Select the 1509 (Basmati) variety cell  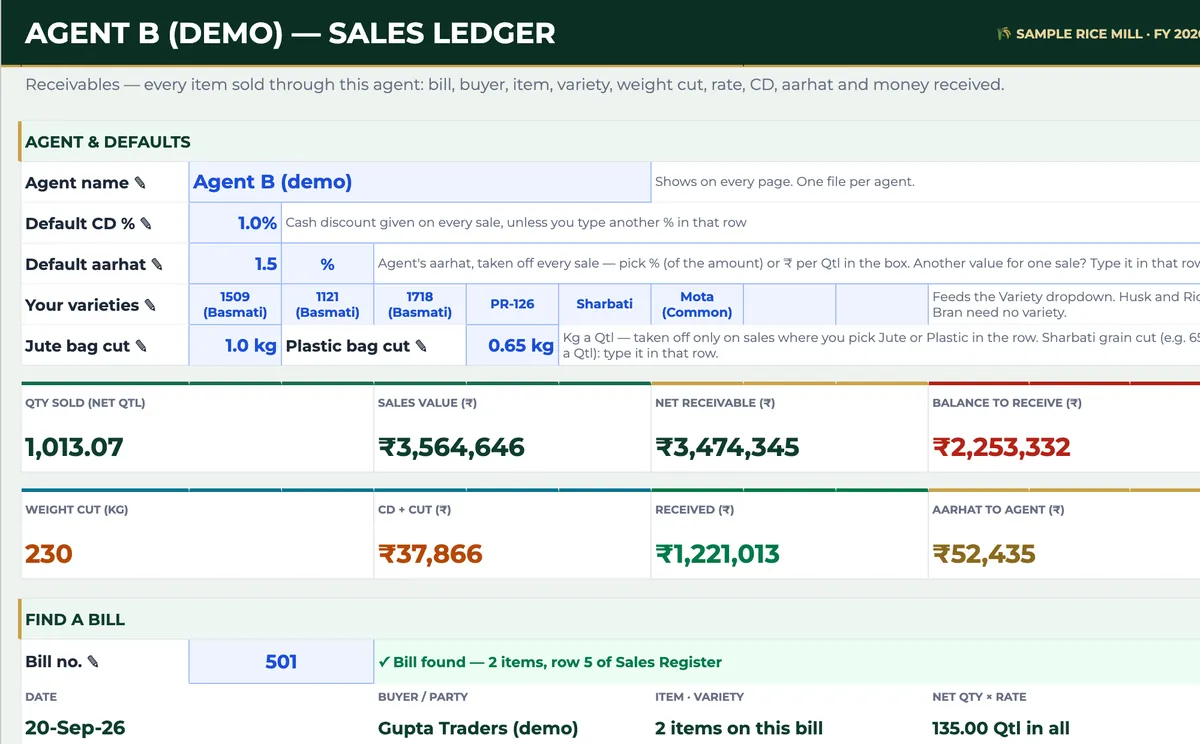pyautogui.click(x=235, y=304)
